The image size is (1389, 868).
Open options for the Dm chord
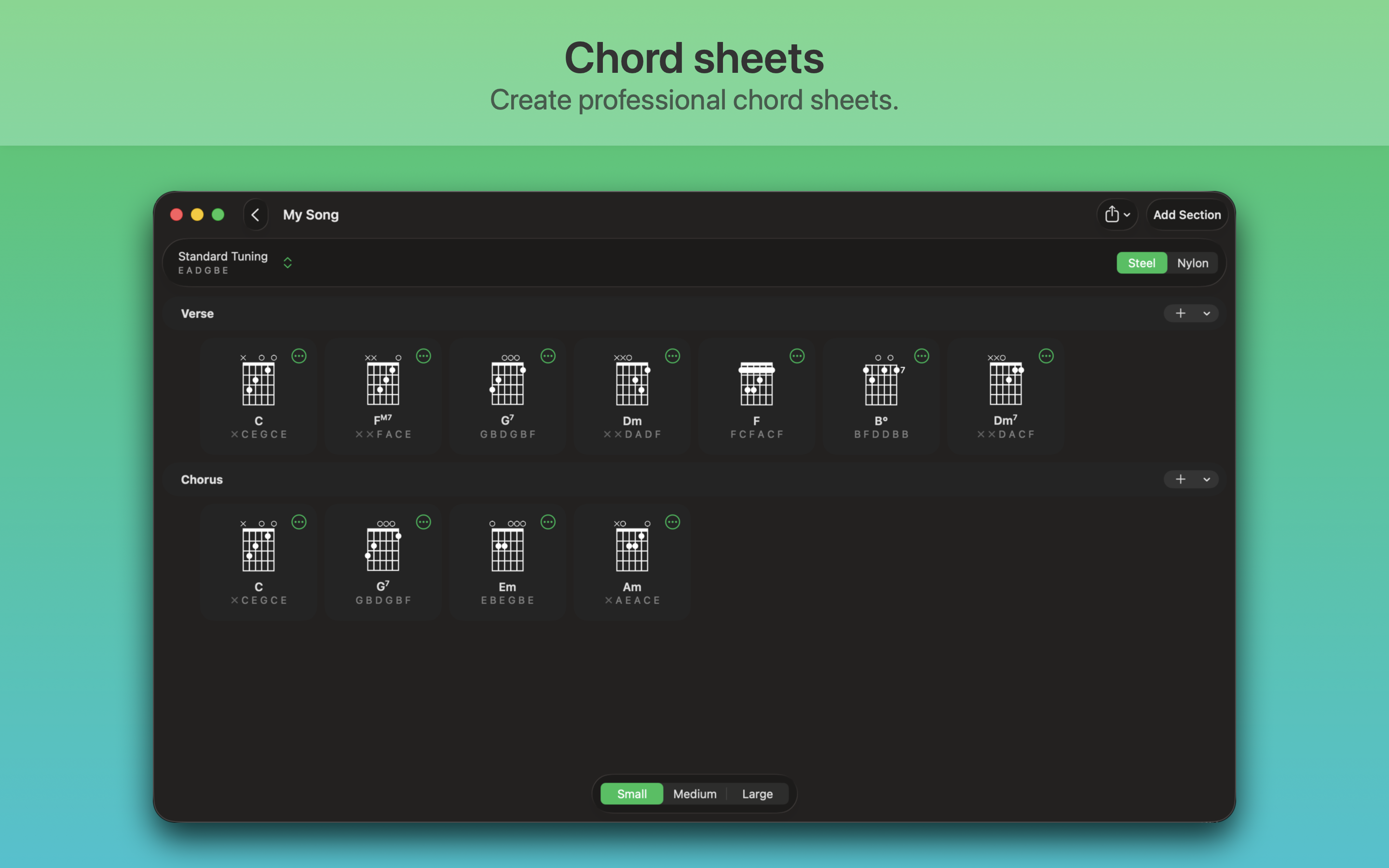point(673,356)
